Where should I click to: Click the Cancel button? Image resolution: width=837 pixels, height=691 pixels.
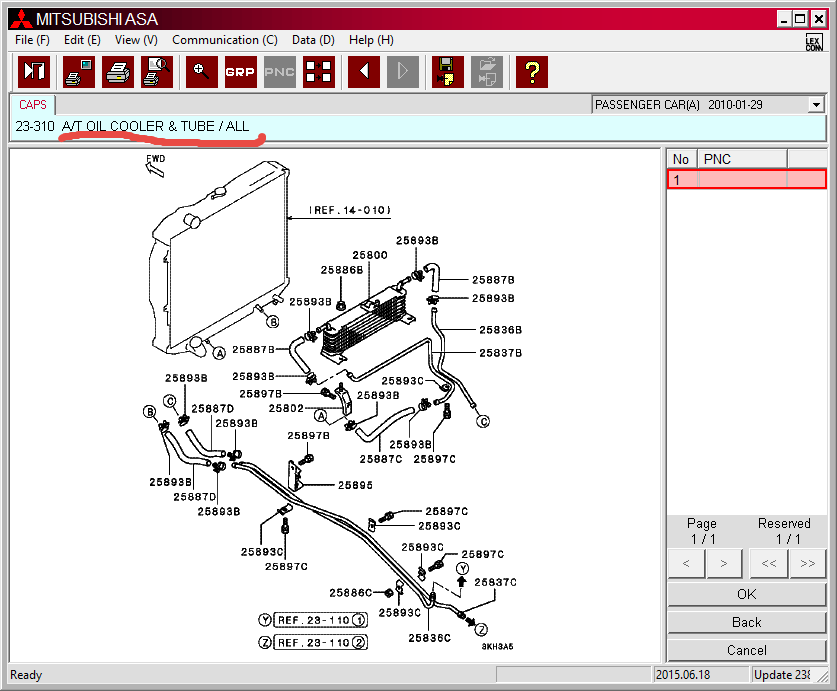tap(746, 650)
